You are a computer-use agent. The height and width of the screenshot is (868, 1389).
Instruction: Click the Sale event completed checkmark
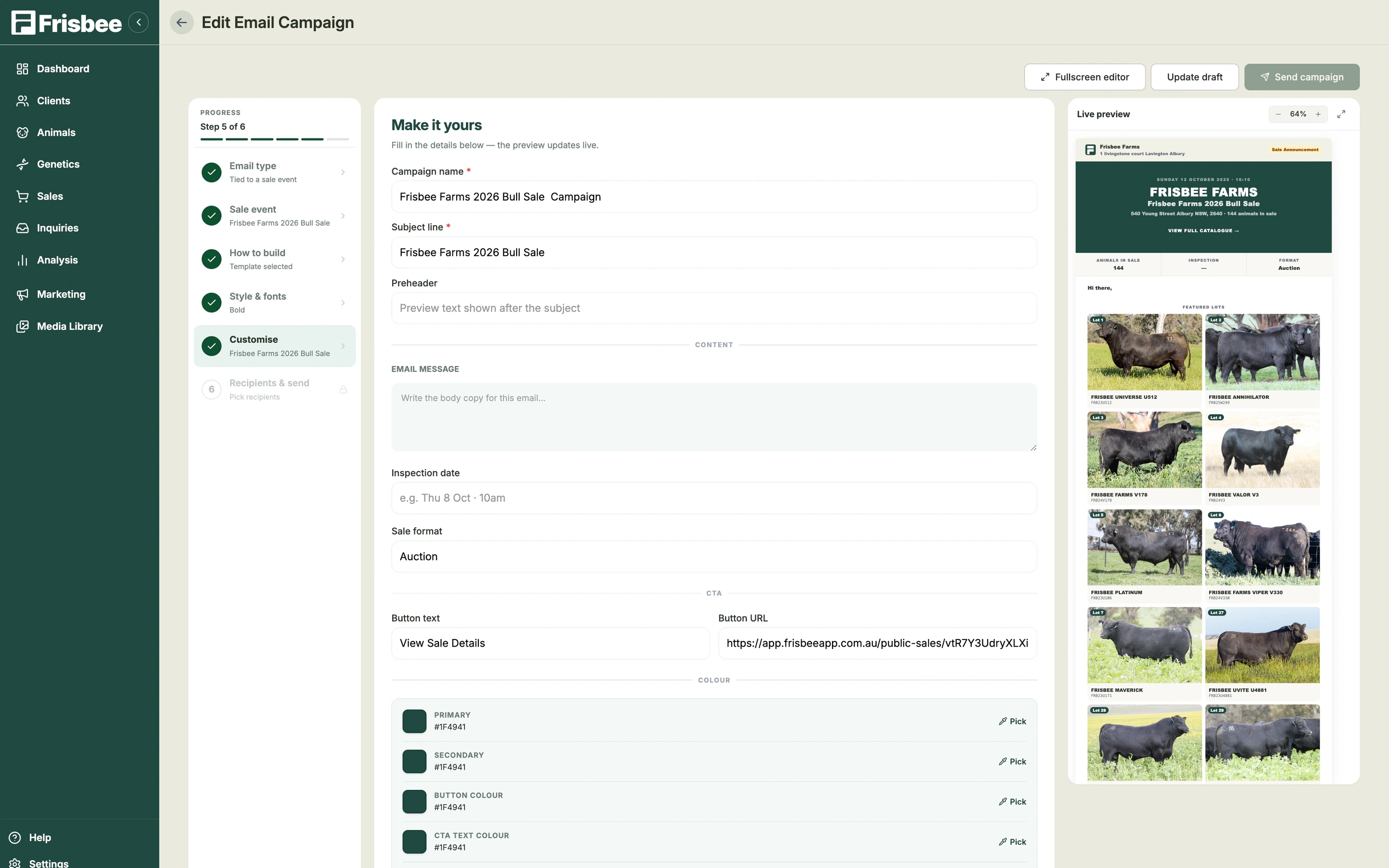point(212,216)
